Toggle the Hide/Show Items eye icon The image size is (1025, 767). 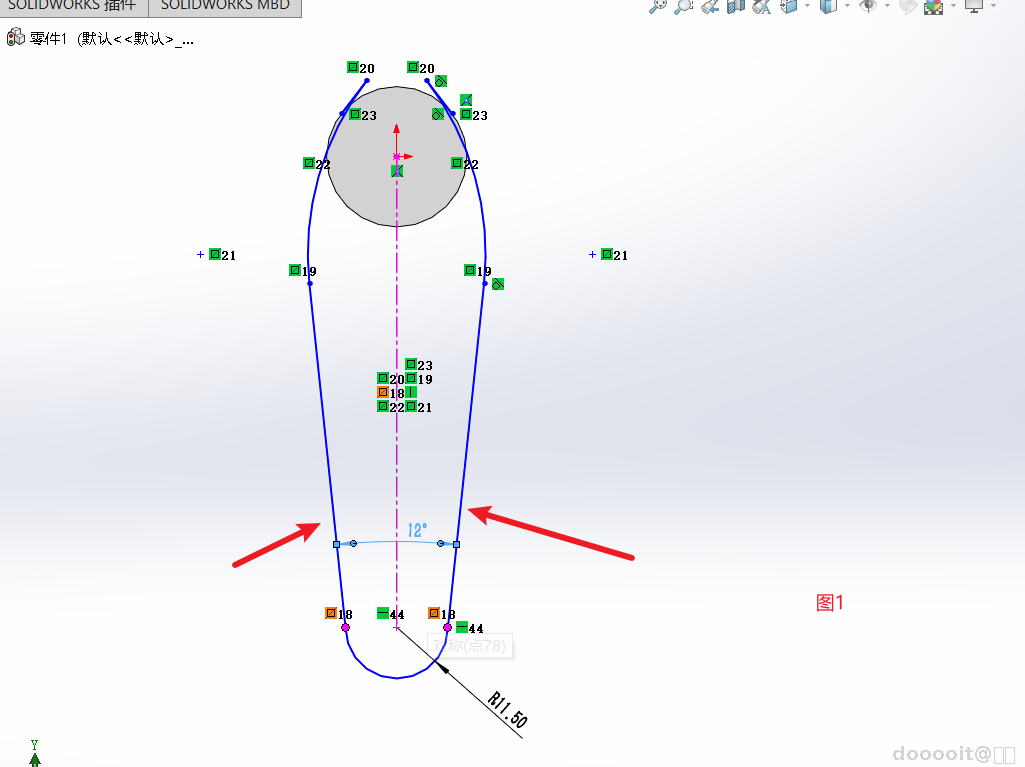click(868, 7)
